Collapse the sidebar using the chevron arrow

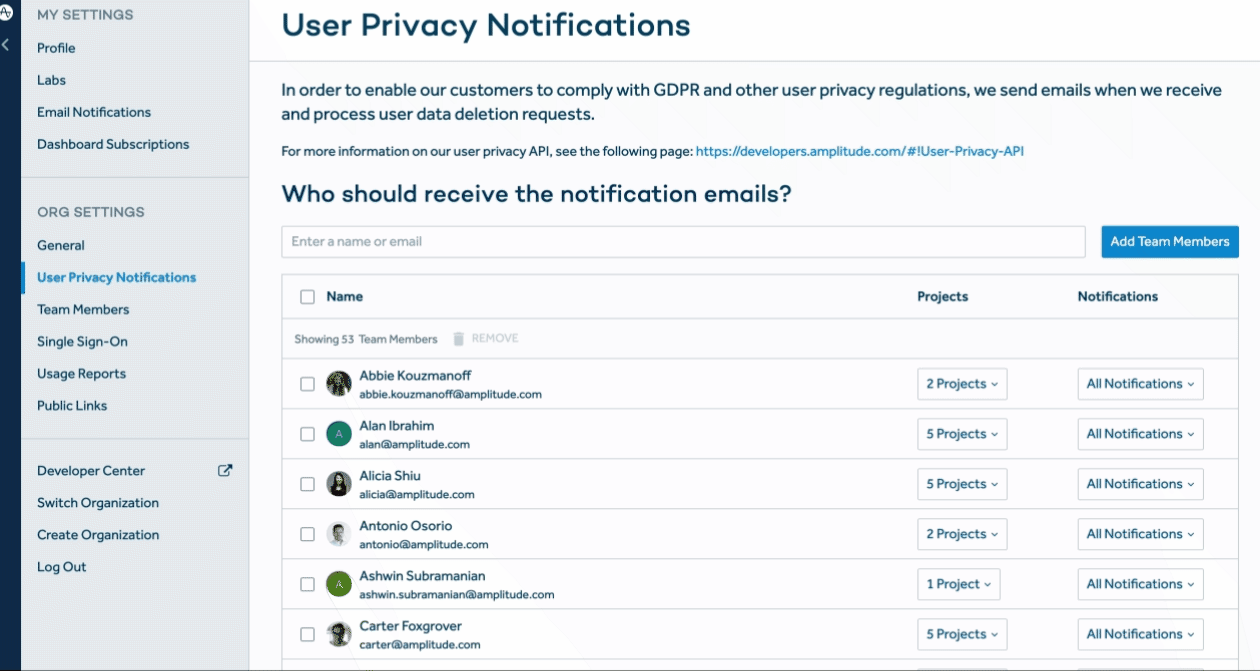[x=5, y=46]
